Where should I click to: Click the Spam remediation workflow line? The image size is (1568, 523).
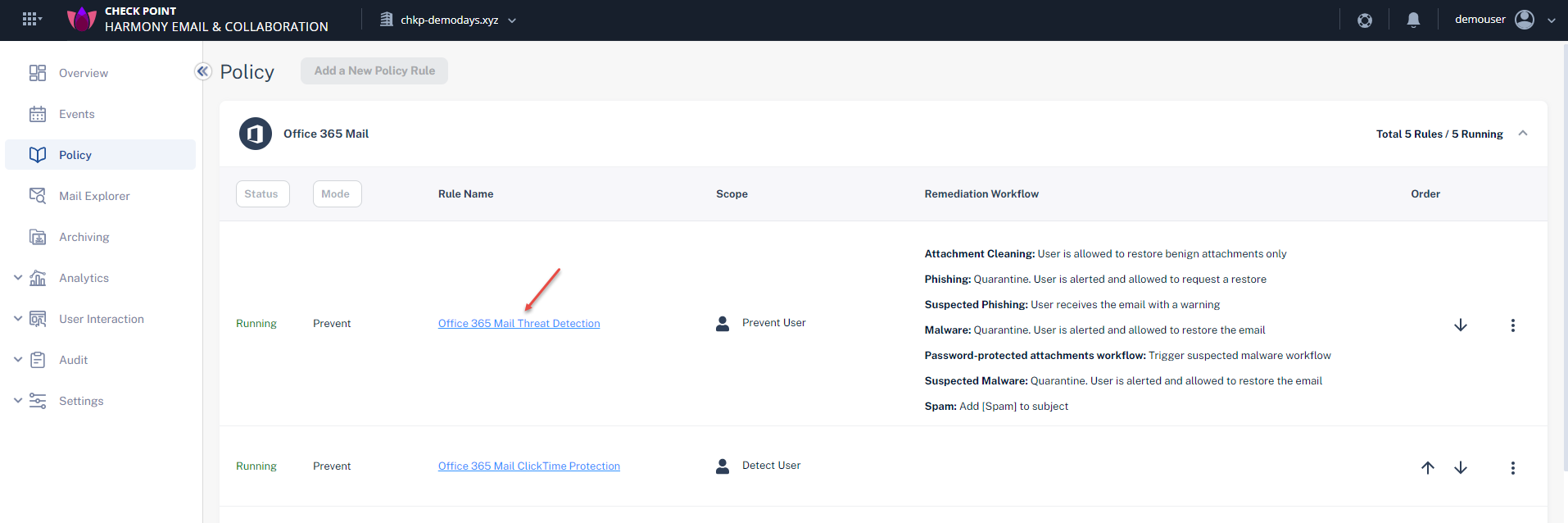(x=996, y=407)
